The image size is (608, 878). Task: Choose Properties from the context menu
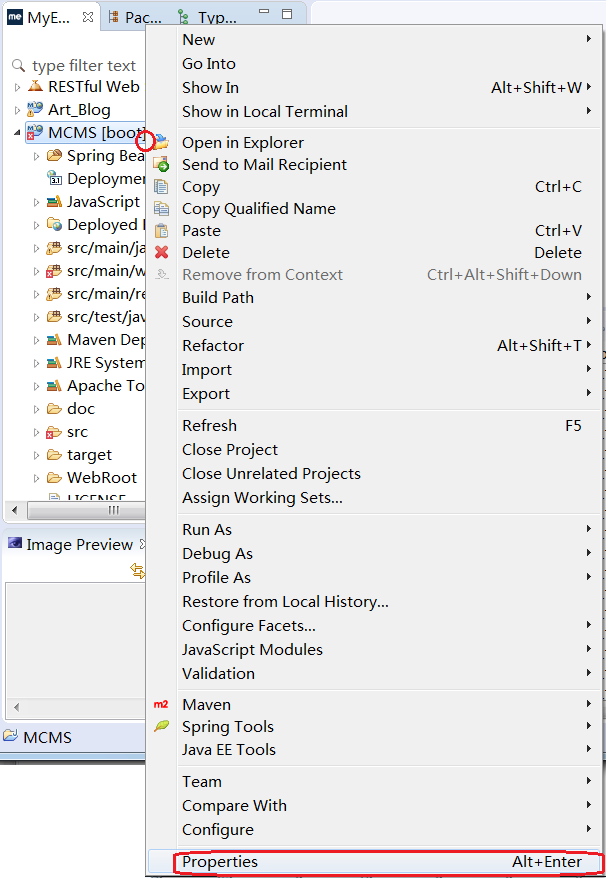pos(376,861)
